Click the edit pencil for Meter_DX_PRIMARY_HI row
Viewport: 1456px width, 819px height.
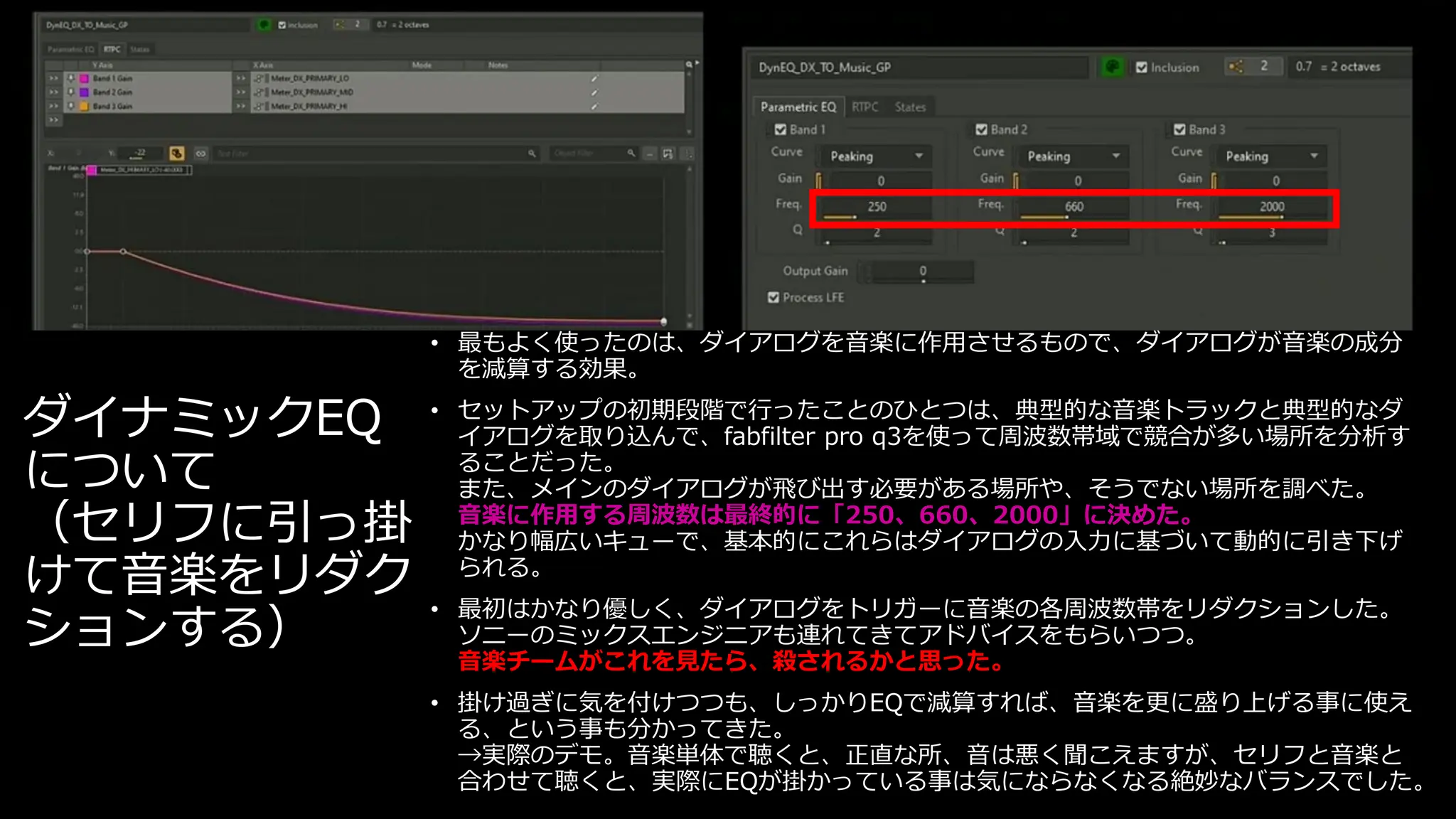(x=594, y=106)
